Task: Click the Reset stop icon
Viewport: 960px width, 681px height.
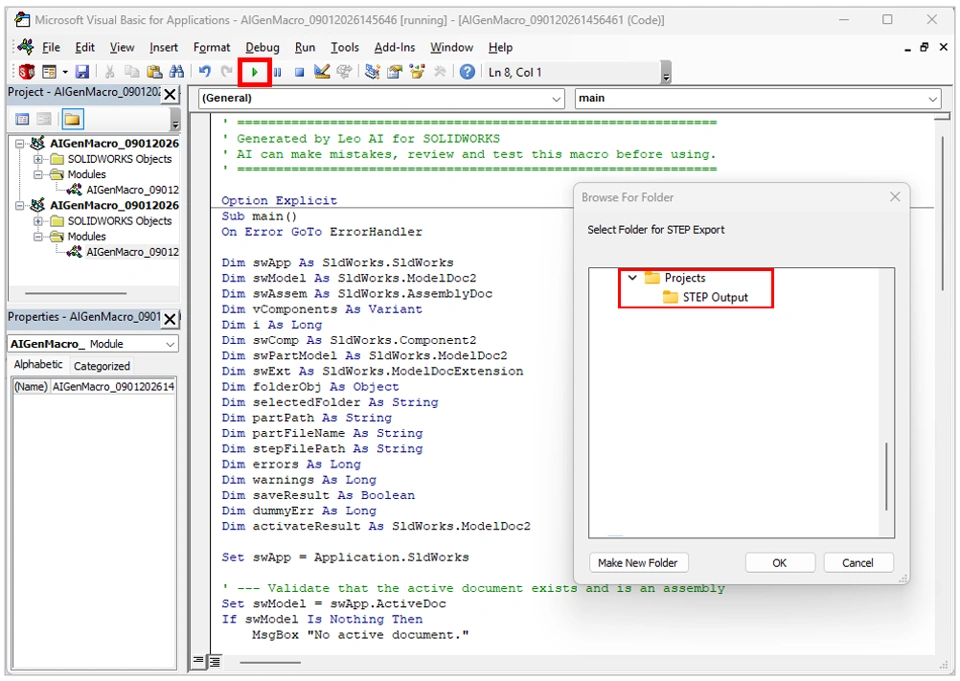Action: (299, 72)
